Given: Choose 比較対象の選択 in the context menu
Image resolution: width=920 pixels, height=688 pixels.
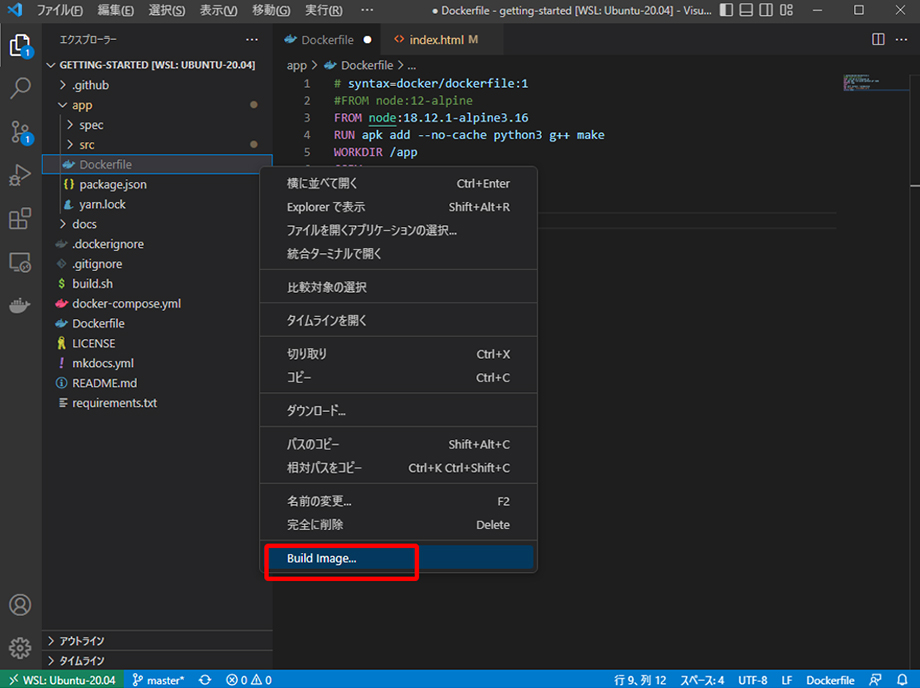Looking at the screenshot, I should (x=398, y=287).
